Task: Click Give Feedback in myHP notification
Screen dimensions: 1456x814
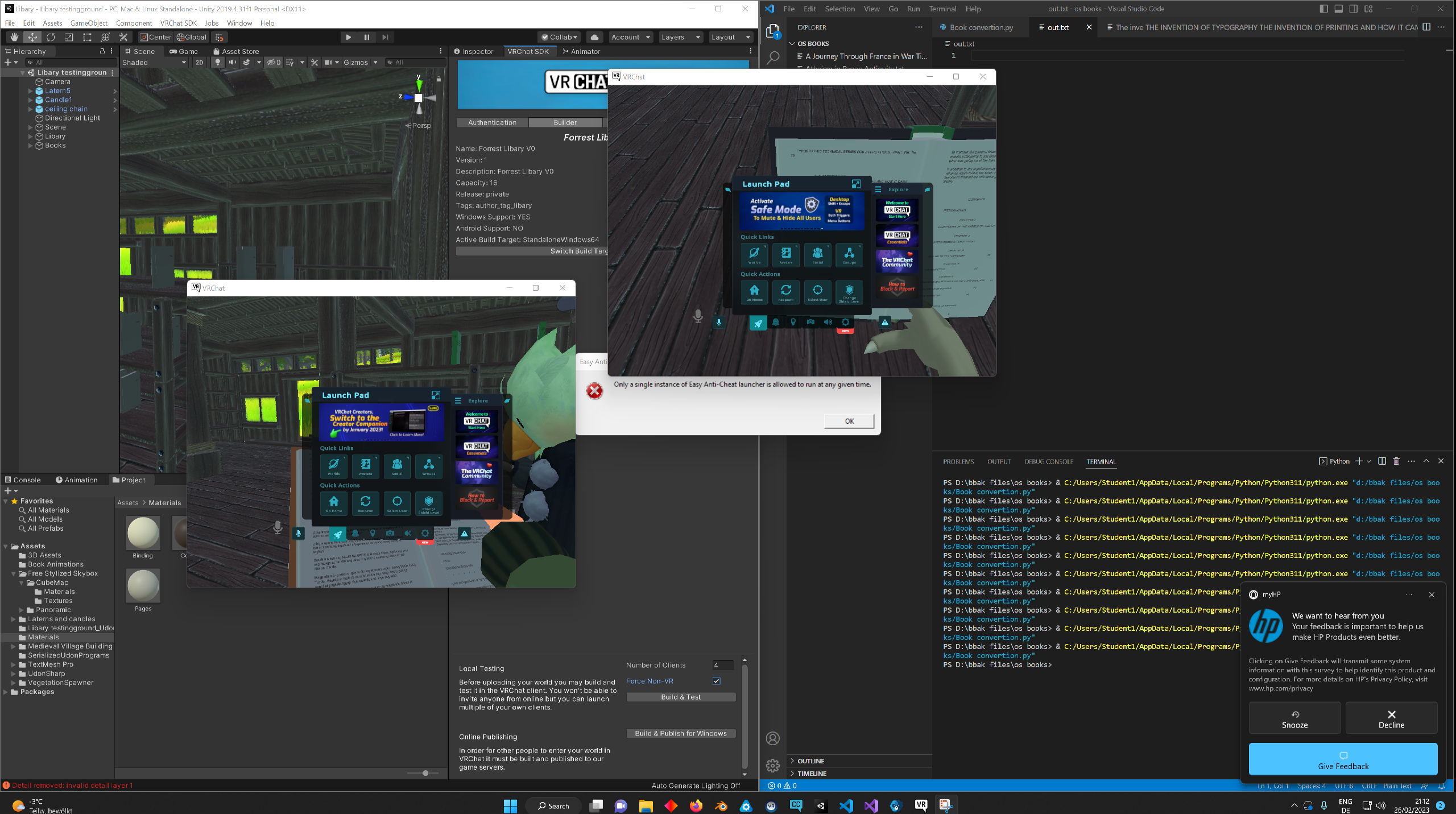Action: 1343,759
